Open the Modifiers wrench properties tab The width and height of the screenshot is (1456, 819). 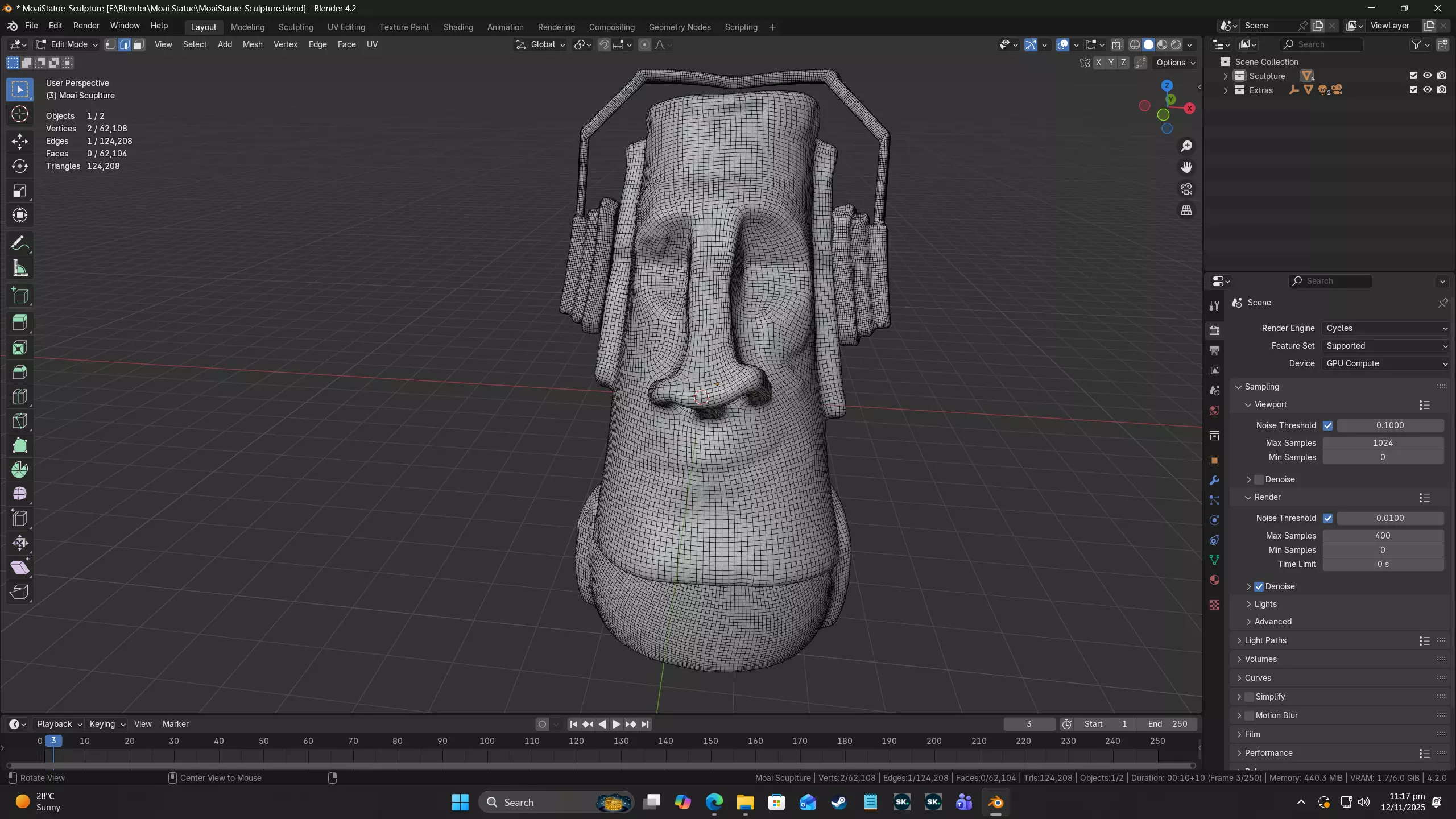(x=1214, y=481)
